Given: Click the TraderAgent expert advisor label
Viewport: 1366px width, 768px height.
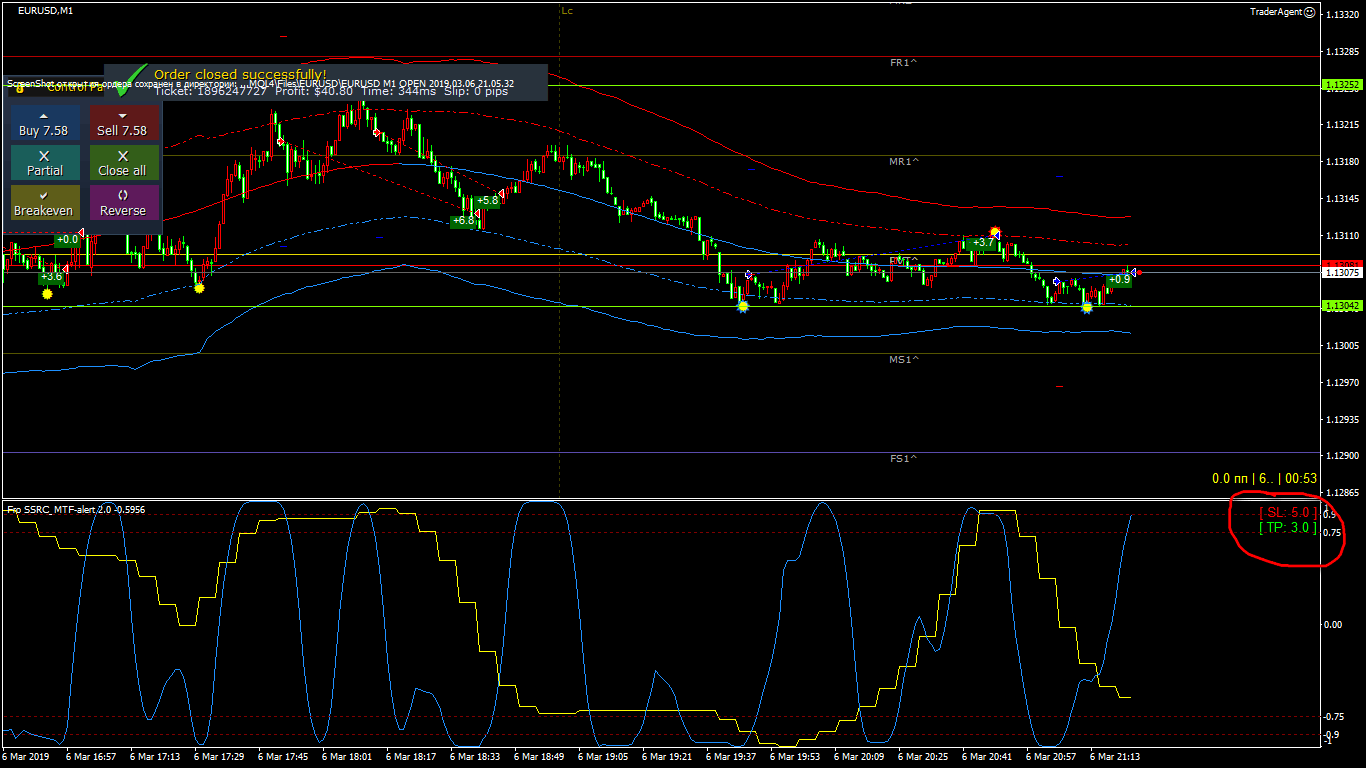Looking at the screenshot, I should 1276,11.
